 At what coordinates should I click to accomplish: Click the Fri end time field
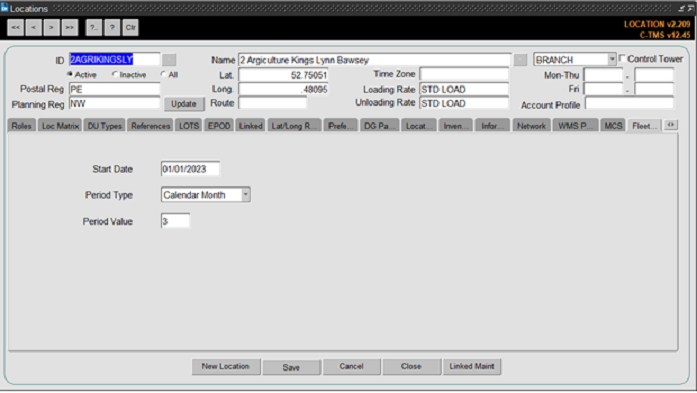(654, 89)
